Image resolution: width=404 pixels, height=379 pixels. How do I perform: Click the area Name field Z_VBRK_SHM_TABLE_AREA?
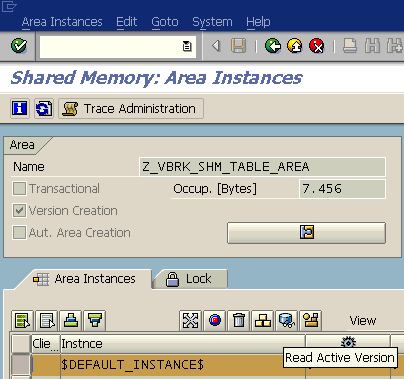[262, 167]
